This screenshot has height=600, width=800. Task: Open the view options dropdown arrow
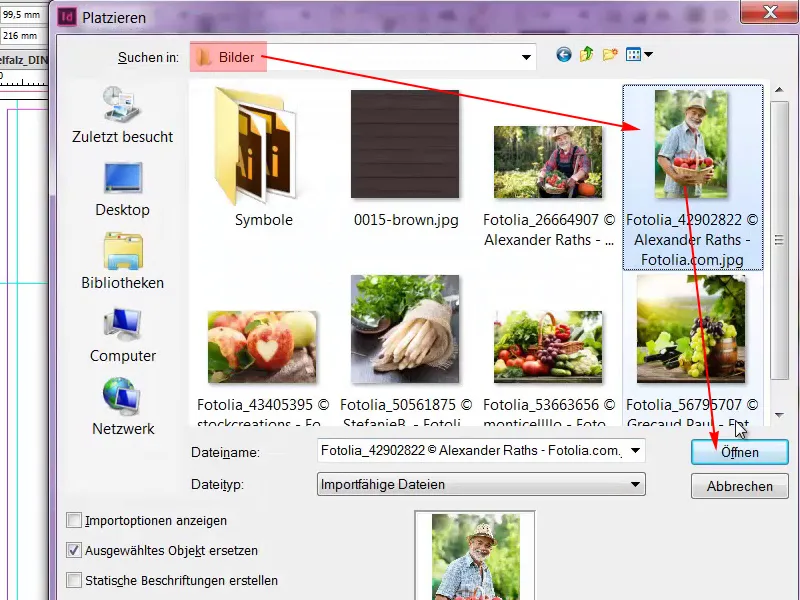[648, 54]
